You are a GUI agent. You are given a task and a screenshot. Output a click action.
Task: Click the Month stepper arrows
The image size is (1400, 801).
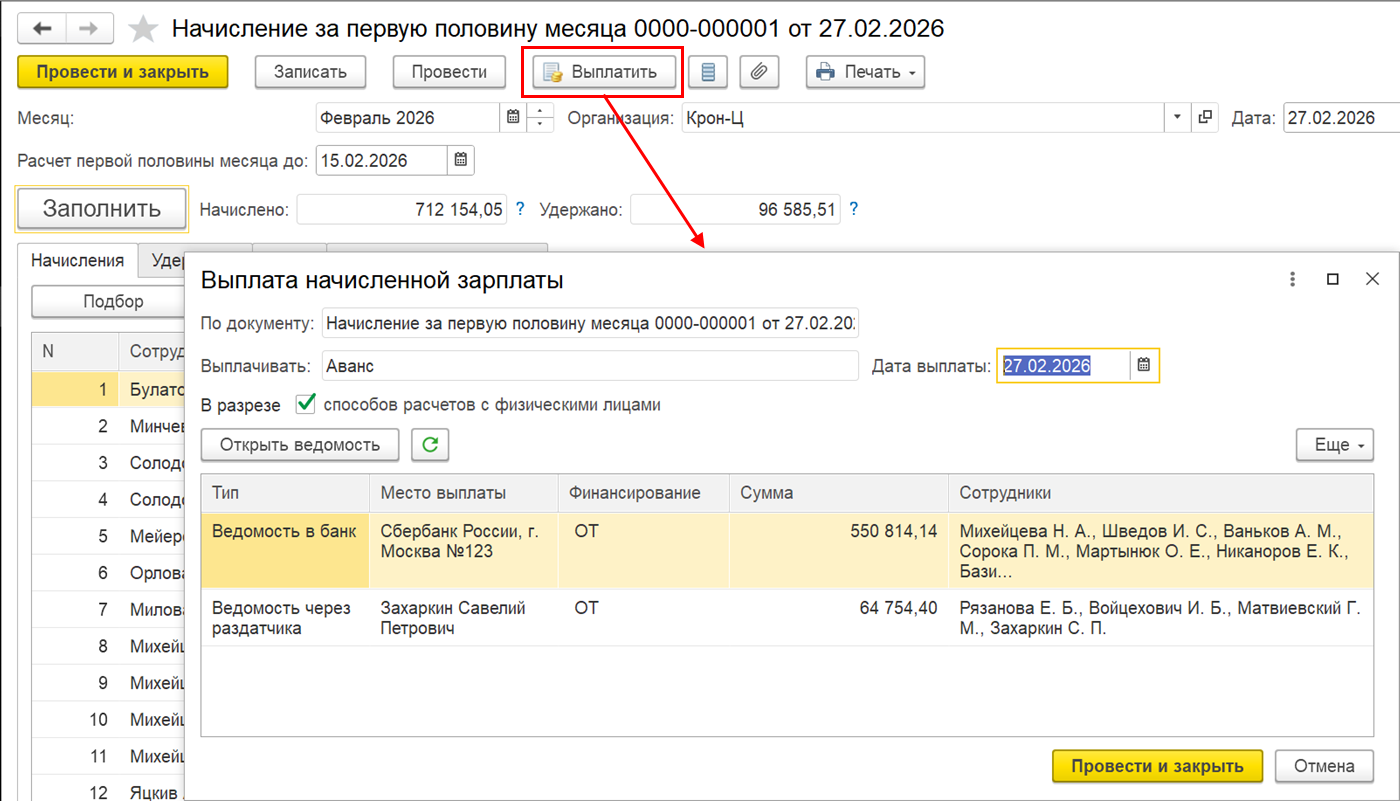click(540, 118)
